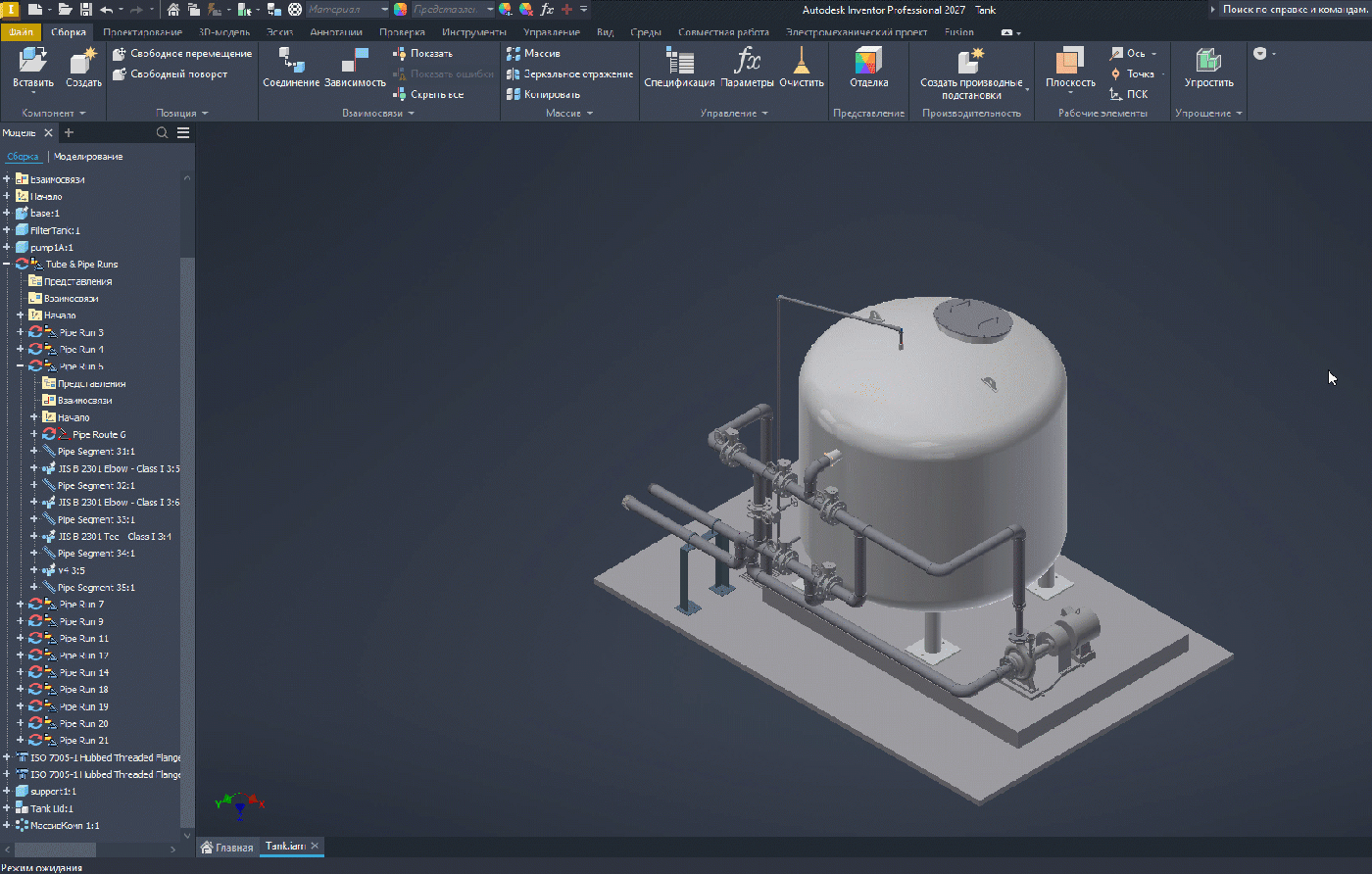This screenshot has width=1372, height=874.
Task: Click the Fusion ribbon tab
Action: click(x=959, y=32)
